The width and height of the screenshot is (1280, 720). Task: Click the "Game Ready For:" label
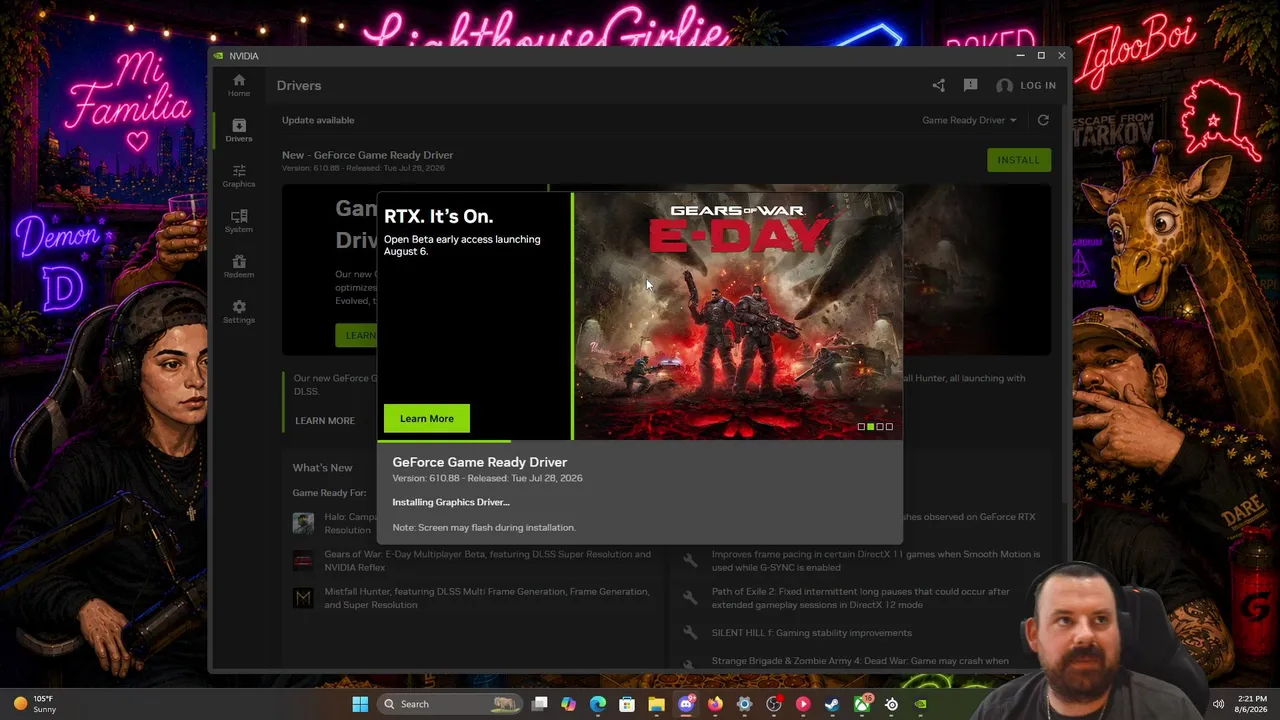(x=329, y=493)
